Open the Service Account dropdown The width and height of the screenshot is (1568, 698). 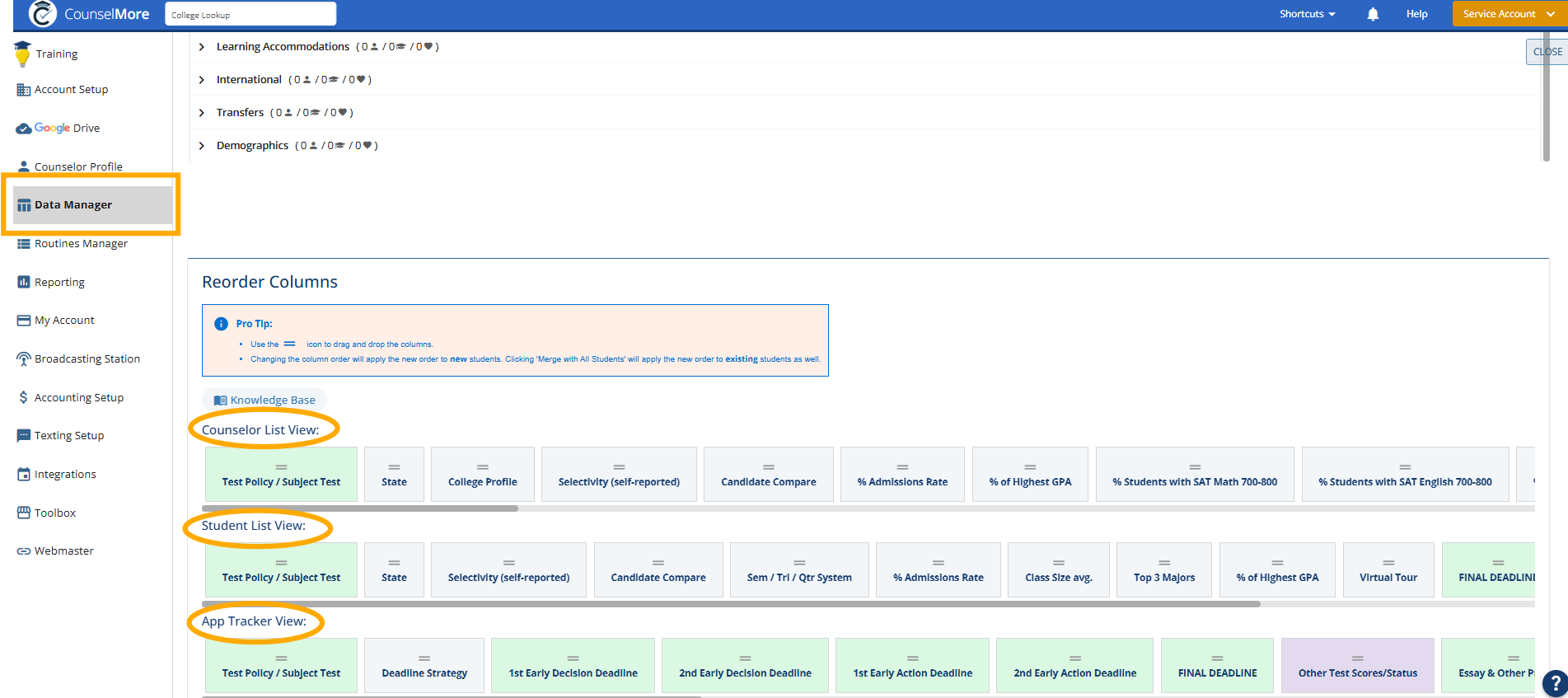[x=1509, y=14]
